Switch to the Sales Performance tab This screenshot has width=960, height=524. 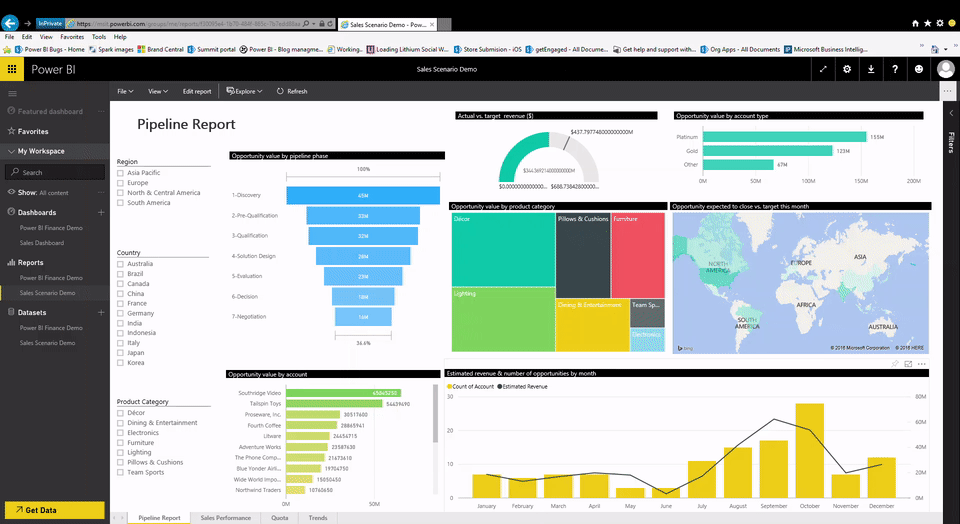pyautogui.click(x=225, y=518)
